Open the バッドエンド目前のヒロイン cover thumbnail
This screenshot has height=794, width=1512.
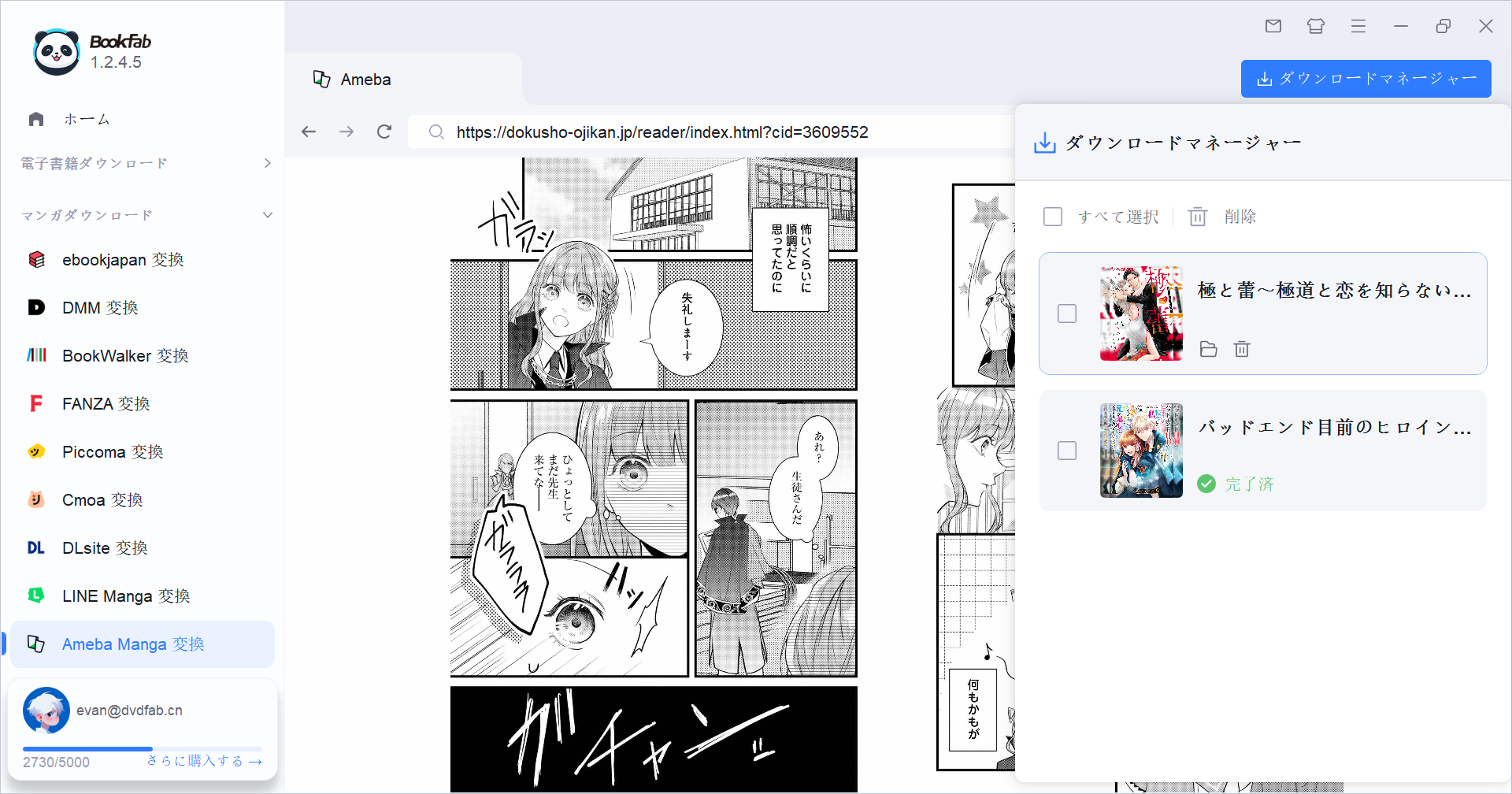click(x=1141, y=451)
